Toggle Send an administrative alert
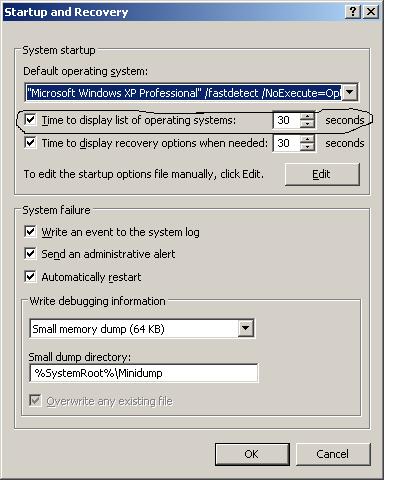Screen dimensions: 400x480 (30, 254)
